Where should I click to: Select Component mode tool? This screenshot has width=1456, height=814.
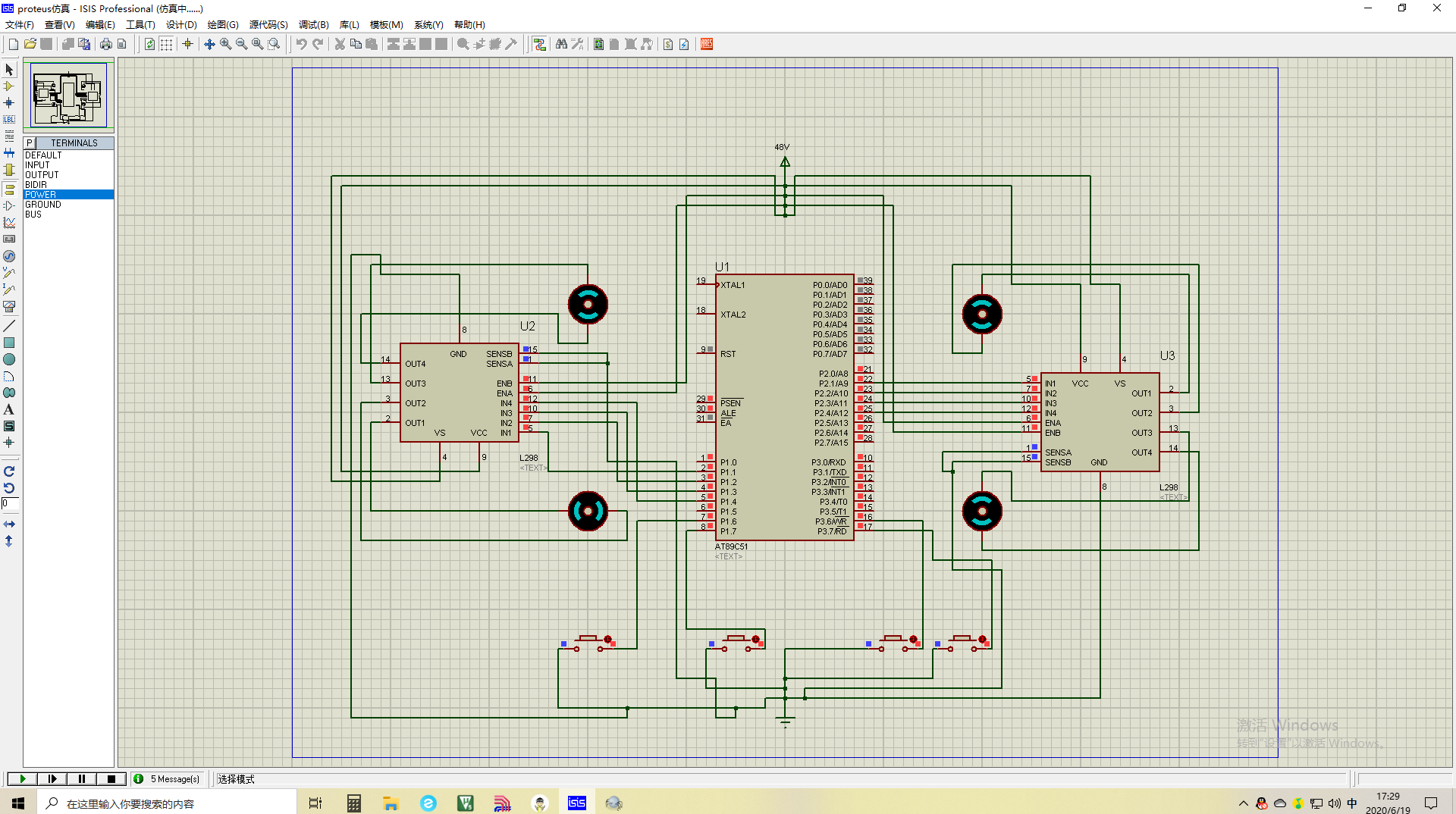point(9,86)
